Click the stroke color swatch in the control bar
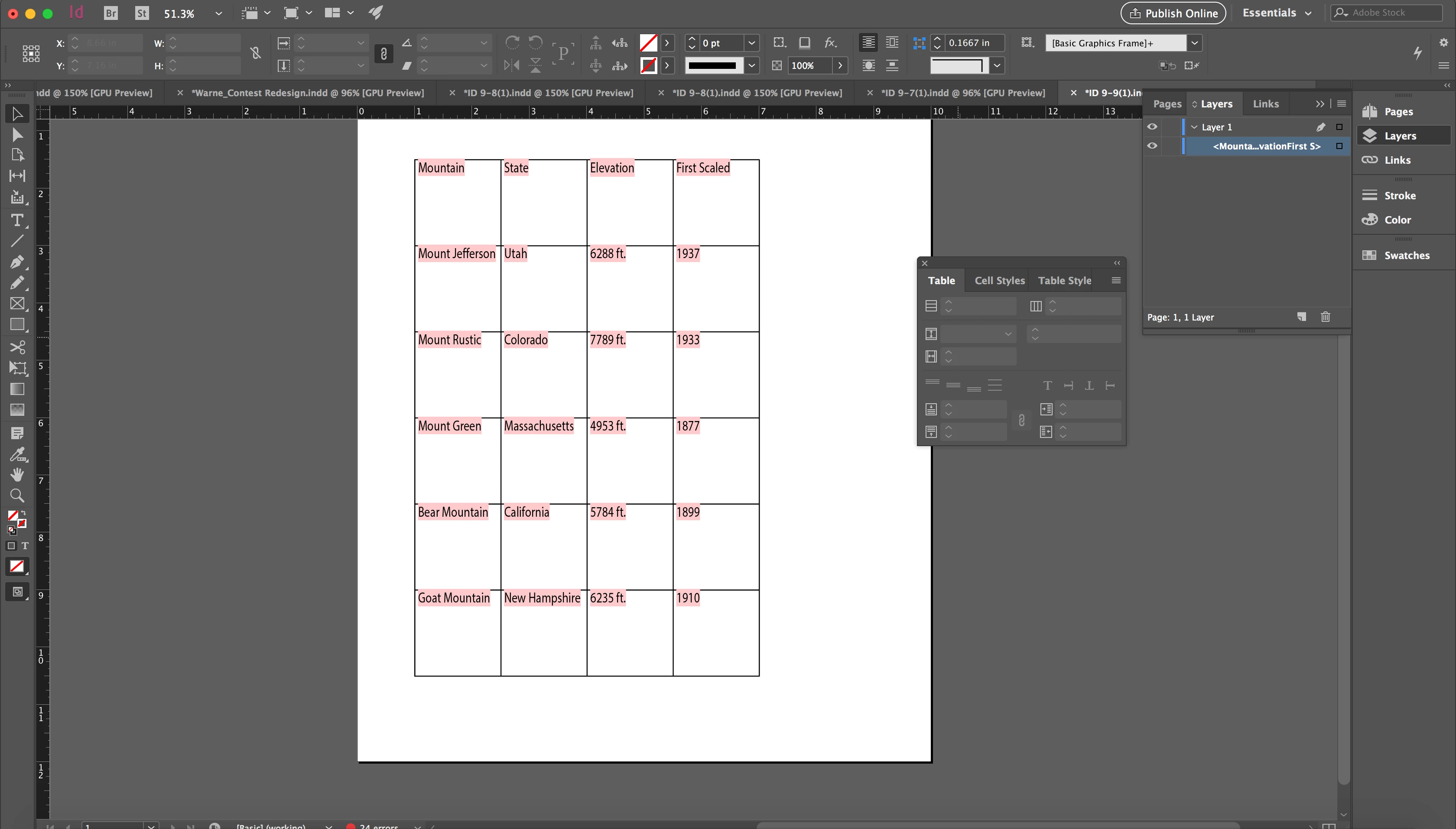Image resolution: width=1456 pixels, height=829 pixels. [648, 66]
